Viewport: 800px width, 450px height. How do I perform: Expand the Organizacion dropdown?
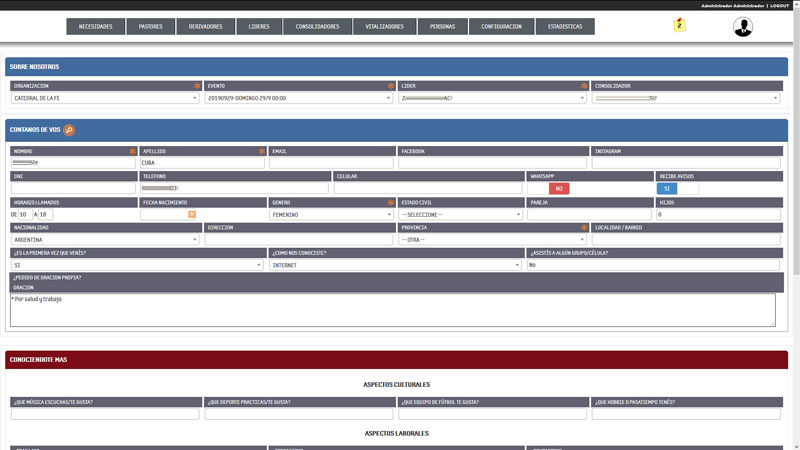[x=105, y=98]
